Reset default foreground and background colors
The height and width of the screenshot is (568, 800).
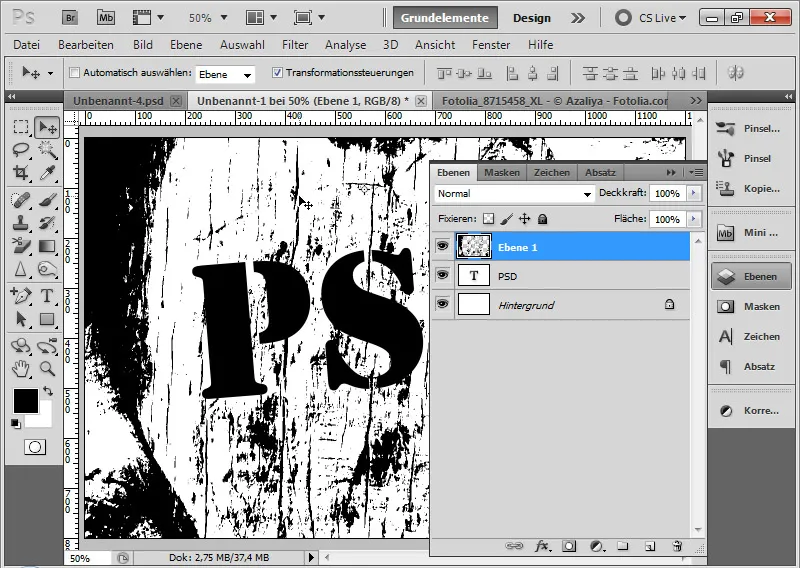click(16, 424)
